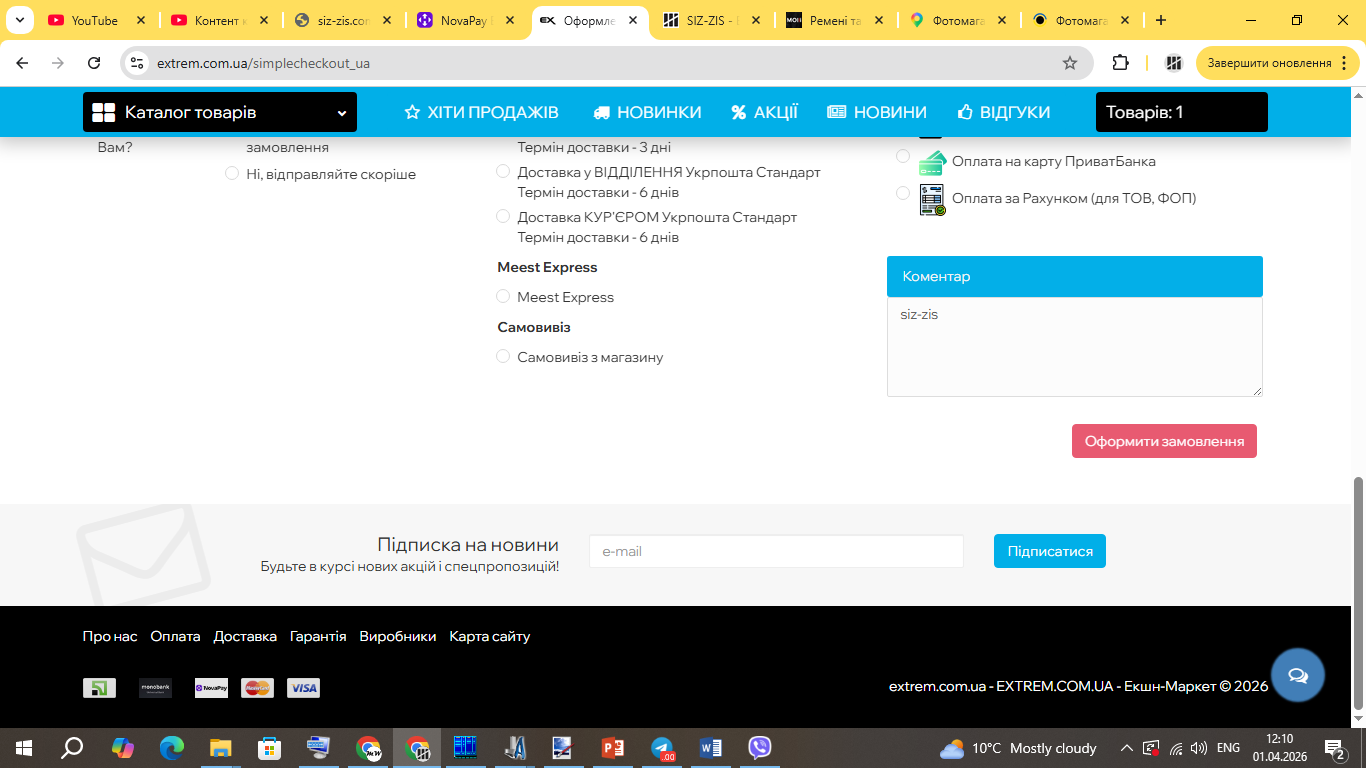1366x768 pixels.
Task: Click the newsletter e-mail input field
Action: tap(775, 551)
